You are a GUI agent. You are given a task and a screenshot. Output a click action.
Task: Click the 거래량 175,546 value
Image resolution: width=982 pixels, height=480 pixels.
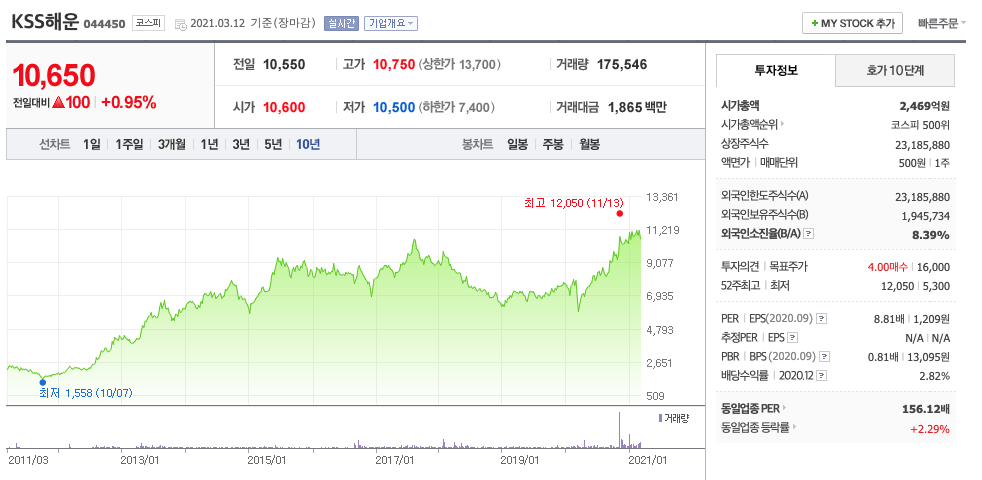pos(622,65)
